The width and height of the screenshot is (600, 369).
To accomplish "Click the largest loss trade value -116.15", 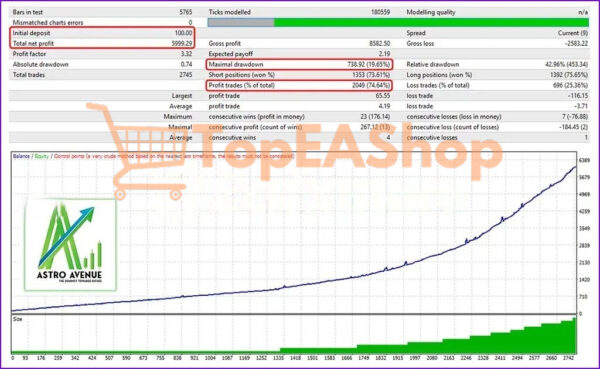I will point(578,96).
